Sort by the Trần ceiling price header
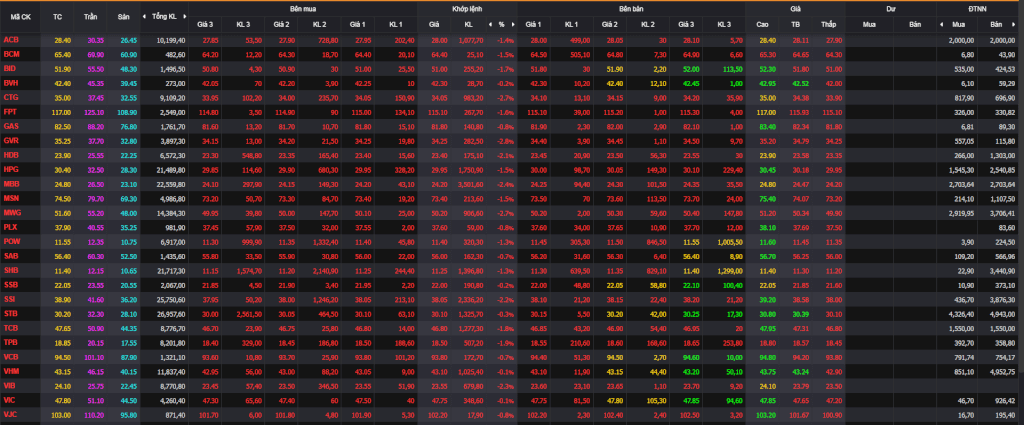 [x=91, y=16]
